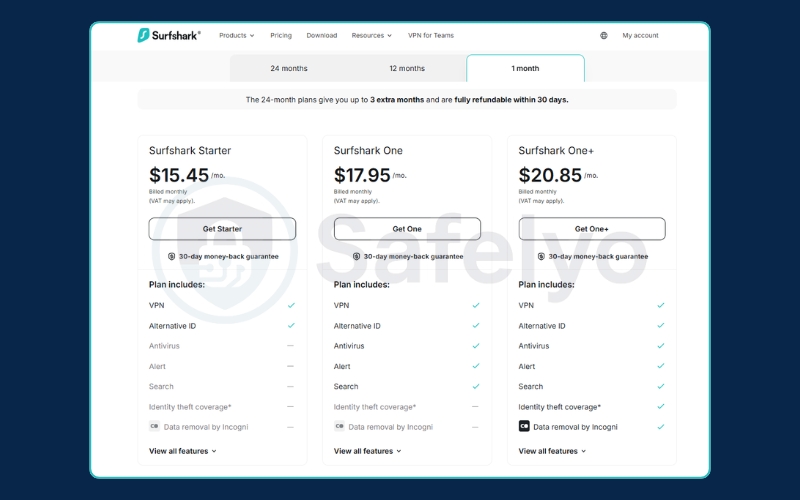The height and width of the screenshot is (500, 800).
Task: Click Alert checkmark in Surfshark One card
Action: pos(476,366)
